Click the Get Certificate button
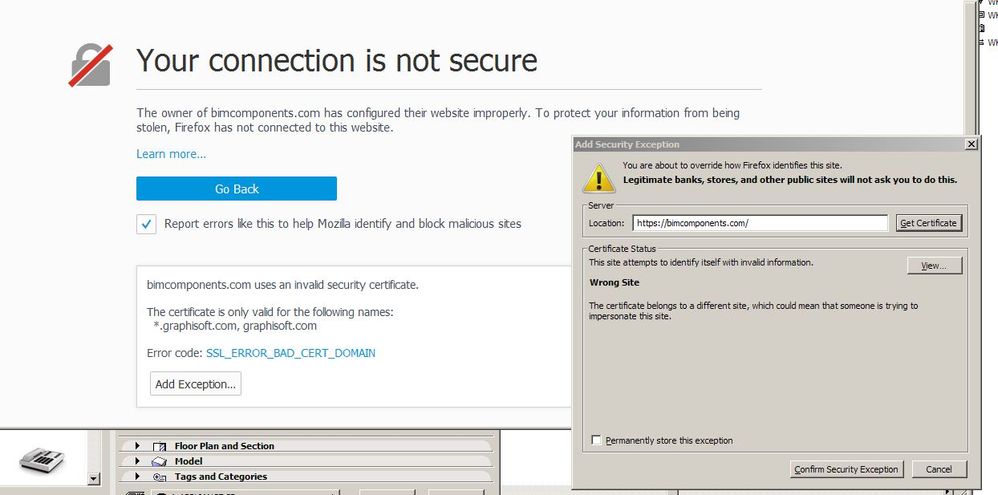This screenshot has height=495, width=998. click(928, 223)
